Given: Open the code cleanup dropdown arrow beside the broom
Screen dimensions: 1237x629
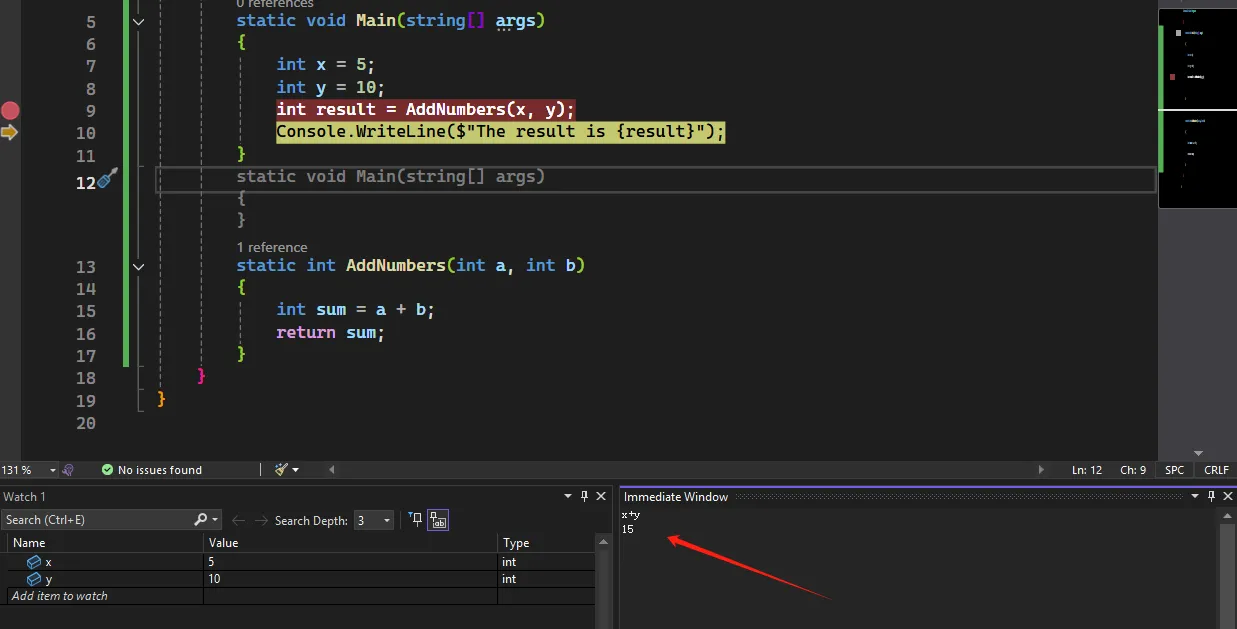Looking at the screenshot, I should pos(295,470).
